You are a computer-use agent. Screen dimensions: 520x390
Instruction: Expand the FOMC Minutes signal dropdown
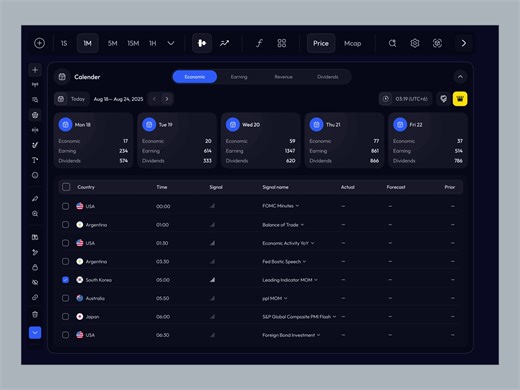[x=297, y=206]
